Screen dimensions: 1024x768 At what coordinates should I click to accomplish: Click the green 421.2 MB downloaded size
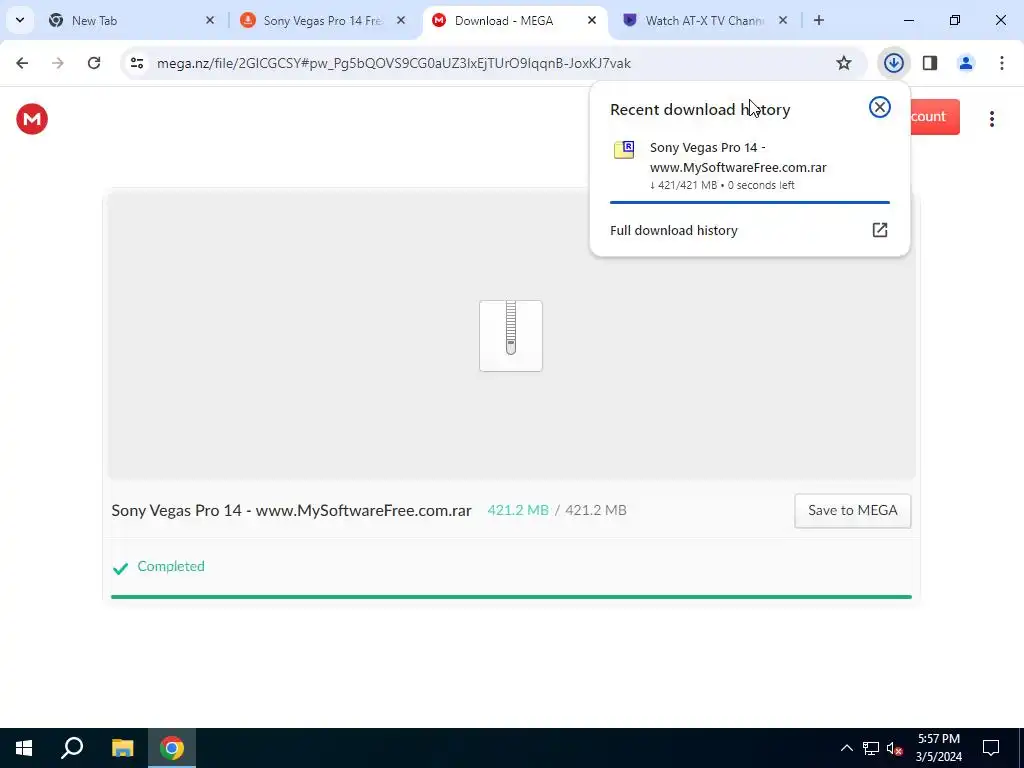518,511
